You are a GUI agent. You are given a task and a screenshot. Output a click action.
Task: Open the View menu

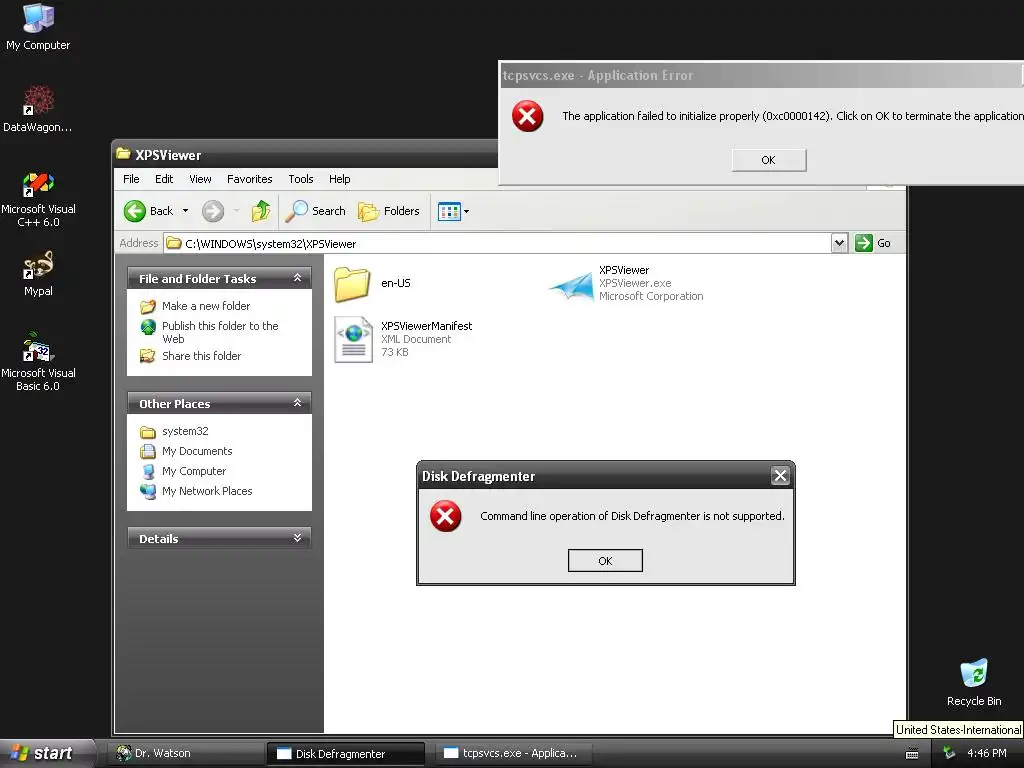click(x=200, y=179)
